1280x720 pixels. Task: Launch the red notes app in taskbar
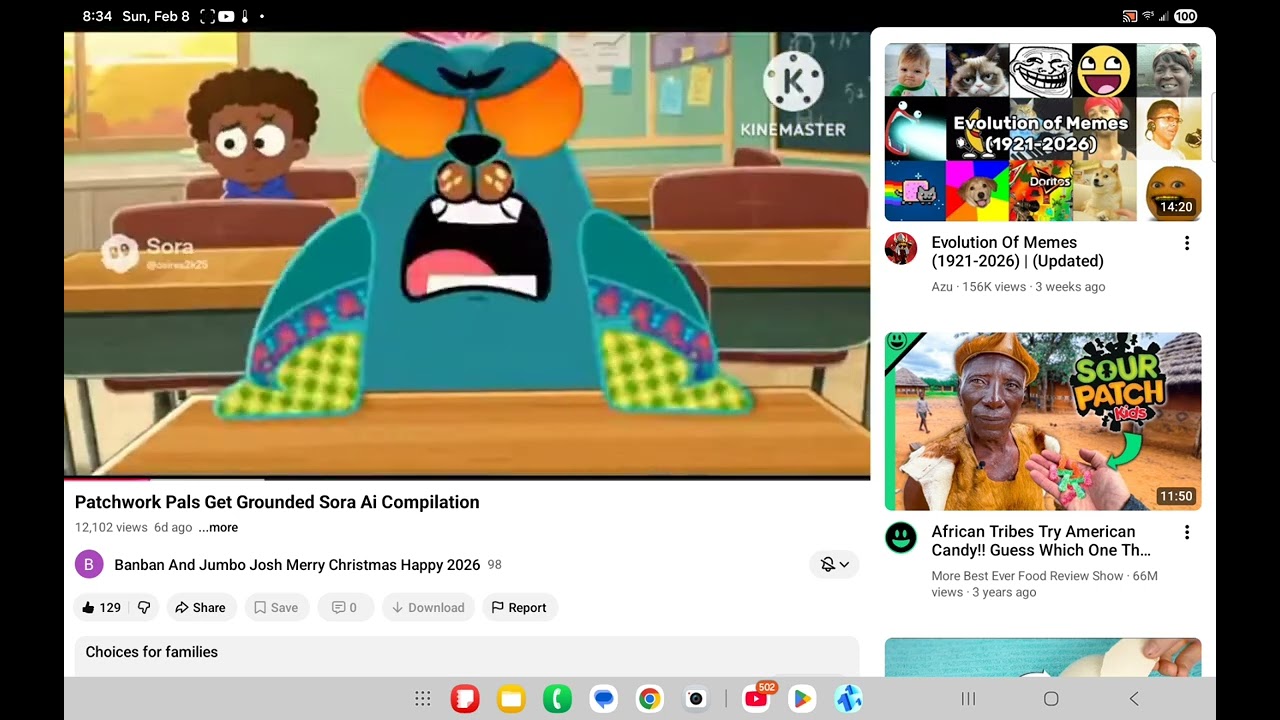465,699
